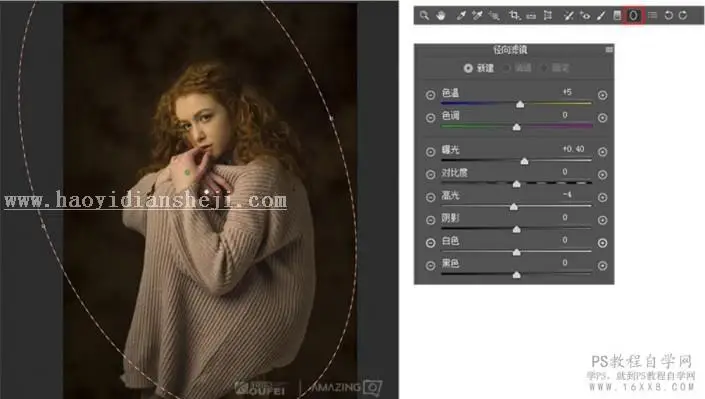Select the Adjustment Brush tool
This screenshot has width=705, height=399.
point(601,16)
